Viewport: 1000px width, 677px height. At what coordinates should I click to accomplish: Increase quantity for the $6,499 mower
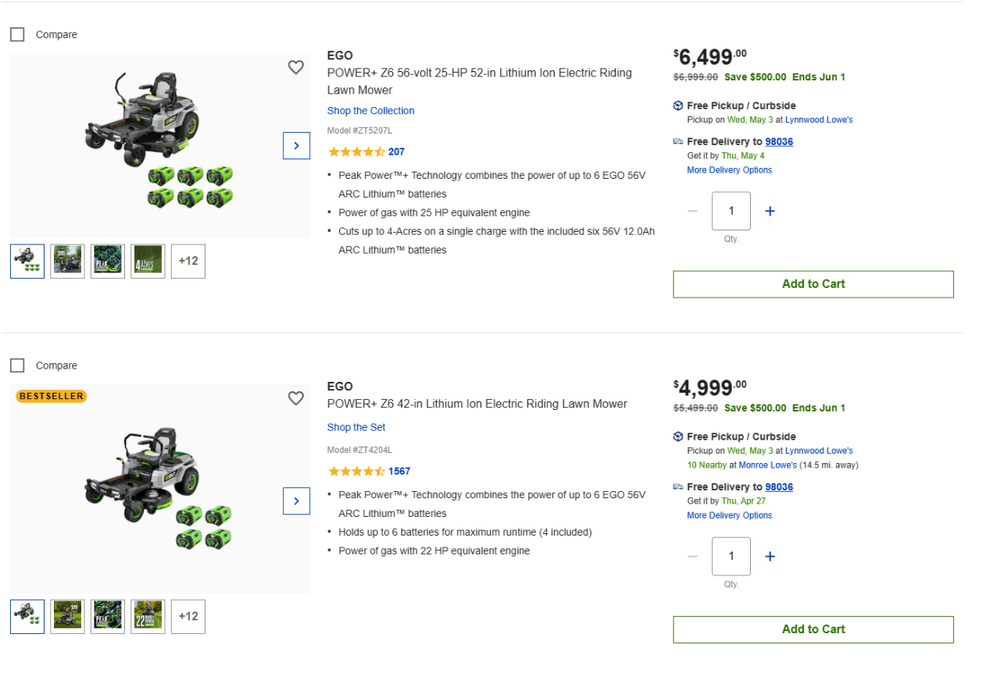click(770, 211)
